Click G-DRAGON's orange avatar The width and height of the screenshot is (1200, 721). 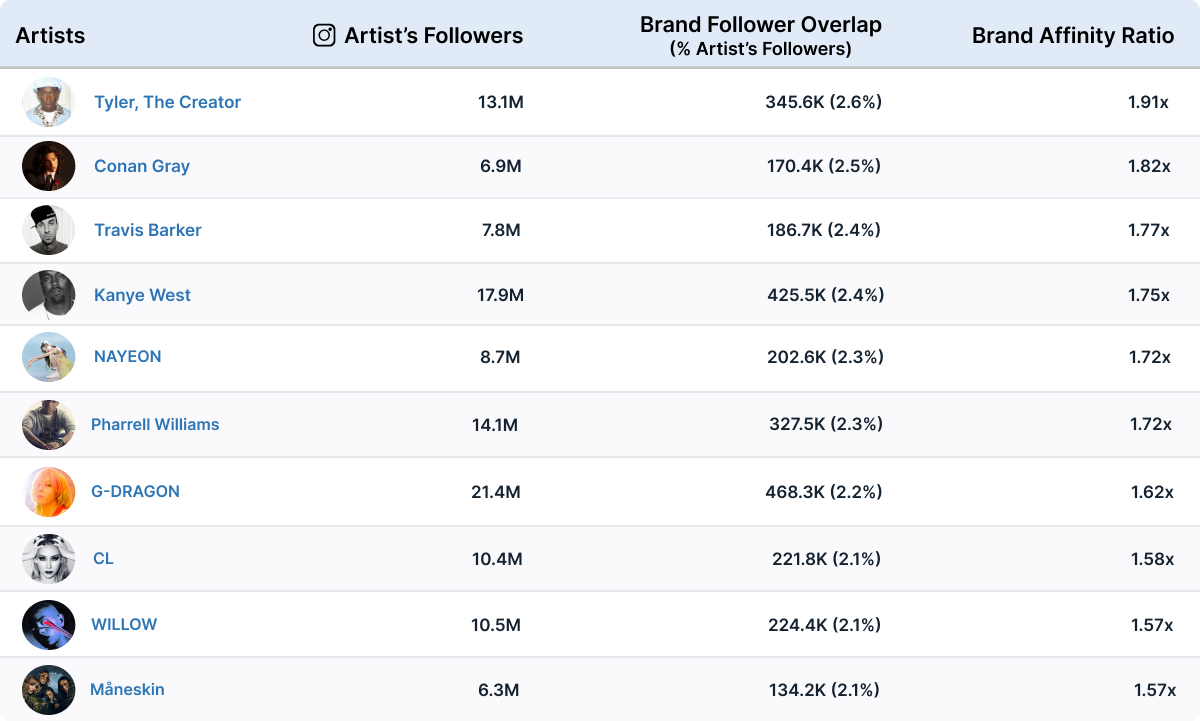pyautogui.click(x=48, y=492)
